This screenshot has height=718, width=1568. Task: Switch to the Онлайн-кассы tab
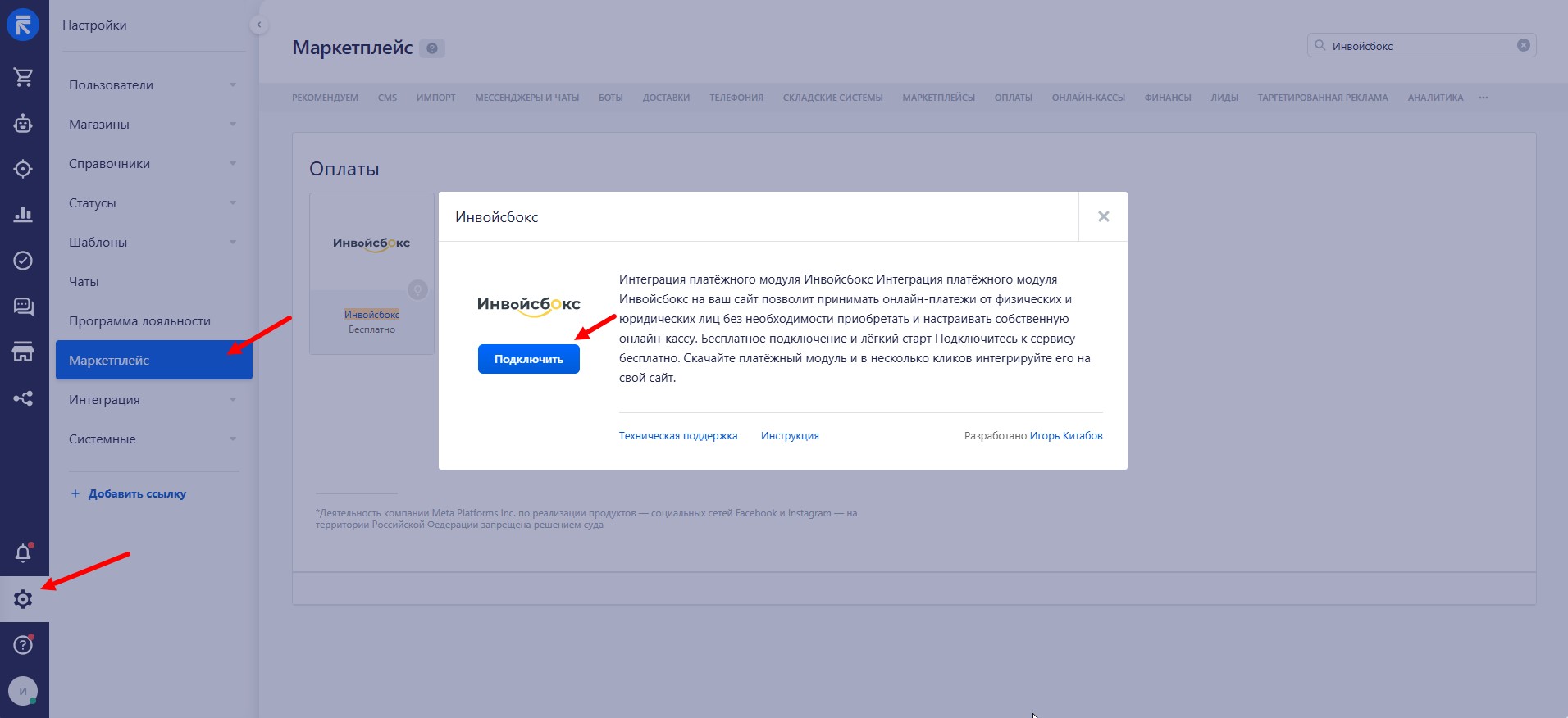(x=1088, y=98)
